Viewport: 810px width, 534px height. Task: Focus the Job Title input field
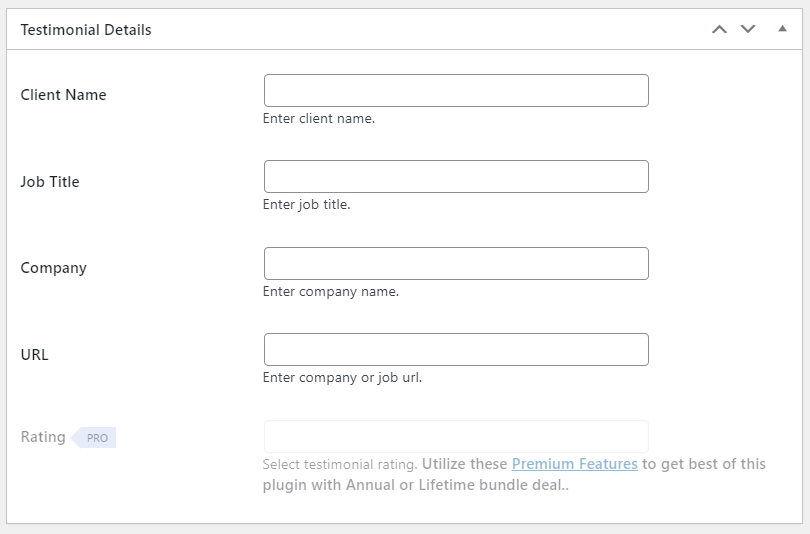[x=456, y=177]
